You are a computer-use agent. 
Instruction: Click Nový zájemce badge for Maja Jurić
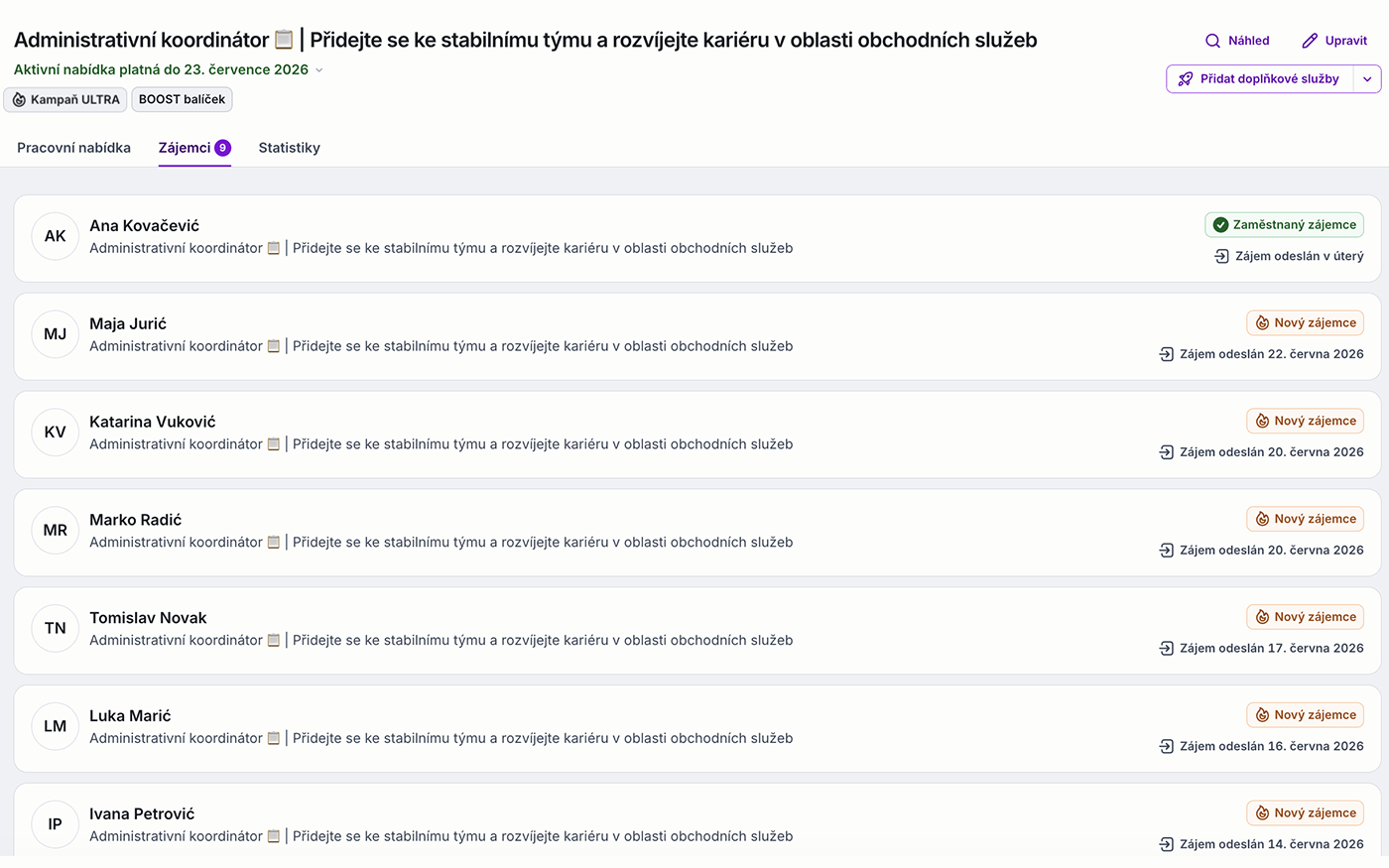tap(1305, 323)
